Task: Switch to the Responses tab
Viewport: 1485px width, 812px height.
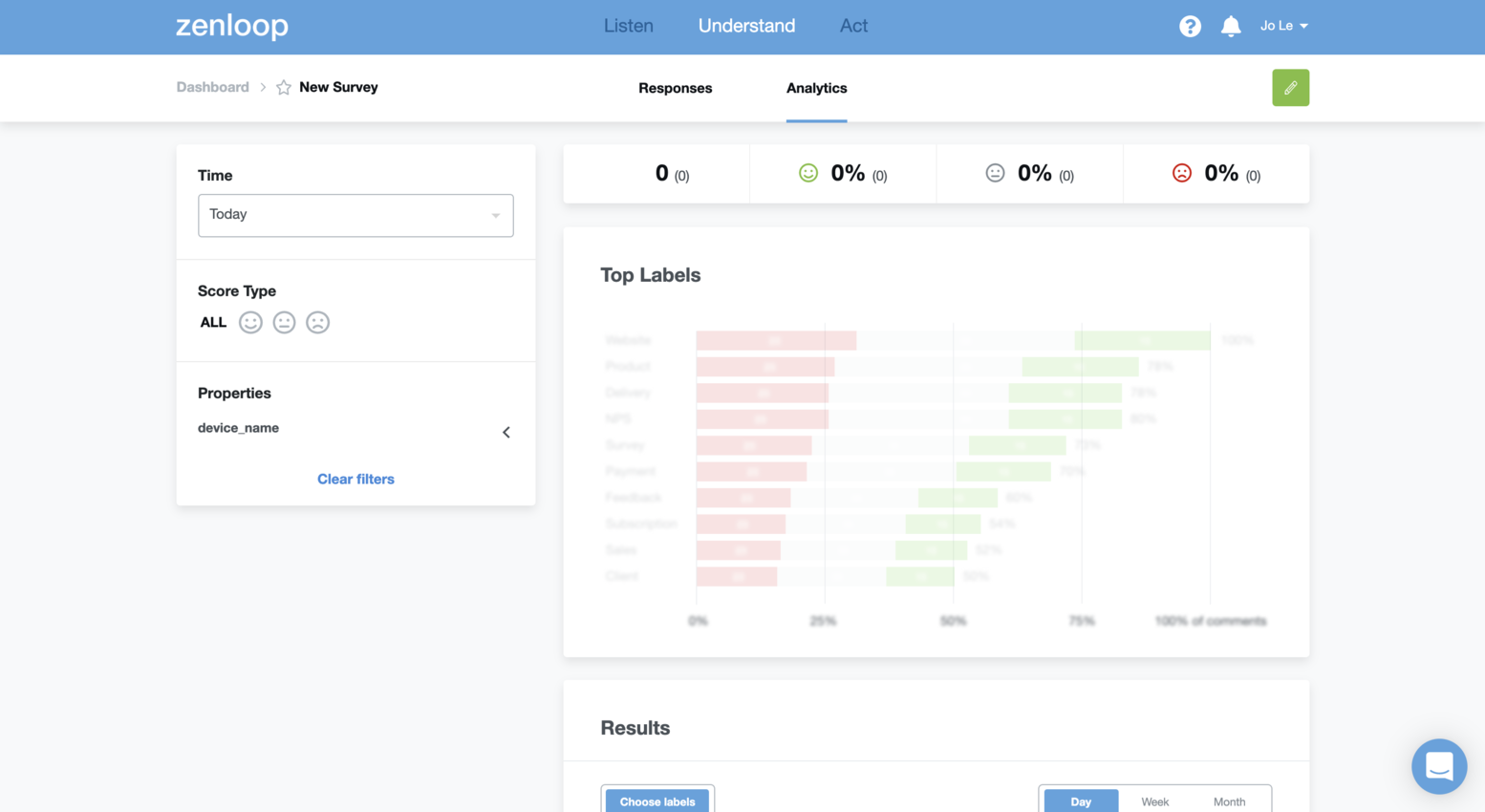Action: [x=675, y=88]
